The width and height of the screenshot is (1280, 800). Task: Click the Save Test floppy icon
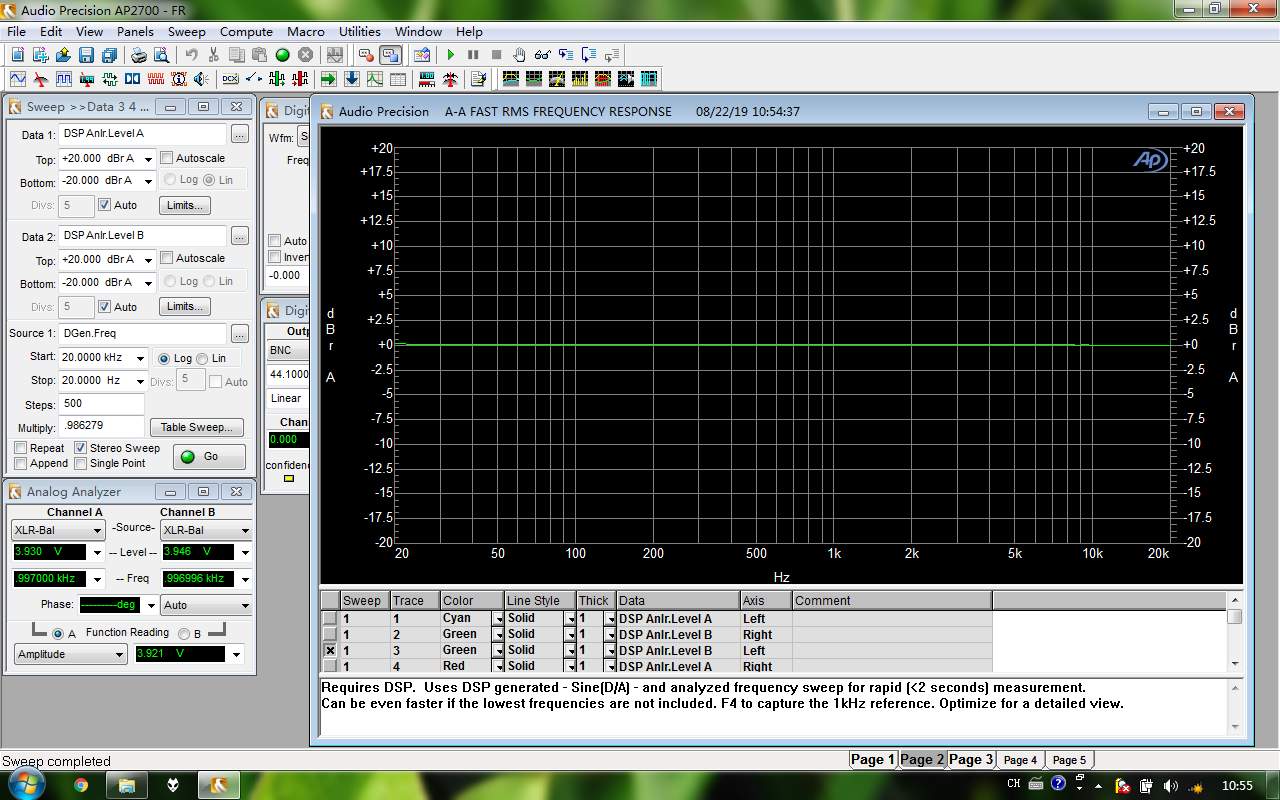point(86,55)
